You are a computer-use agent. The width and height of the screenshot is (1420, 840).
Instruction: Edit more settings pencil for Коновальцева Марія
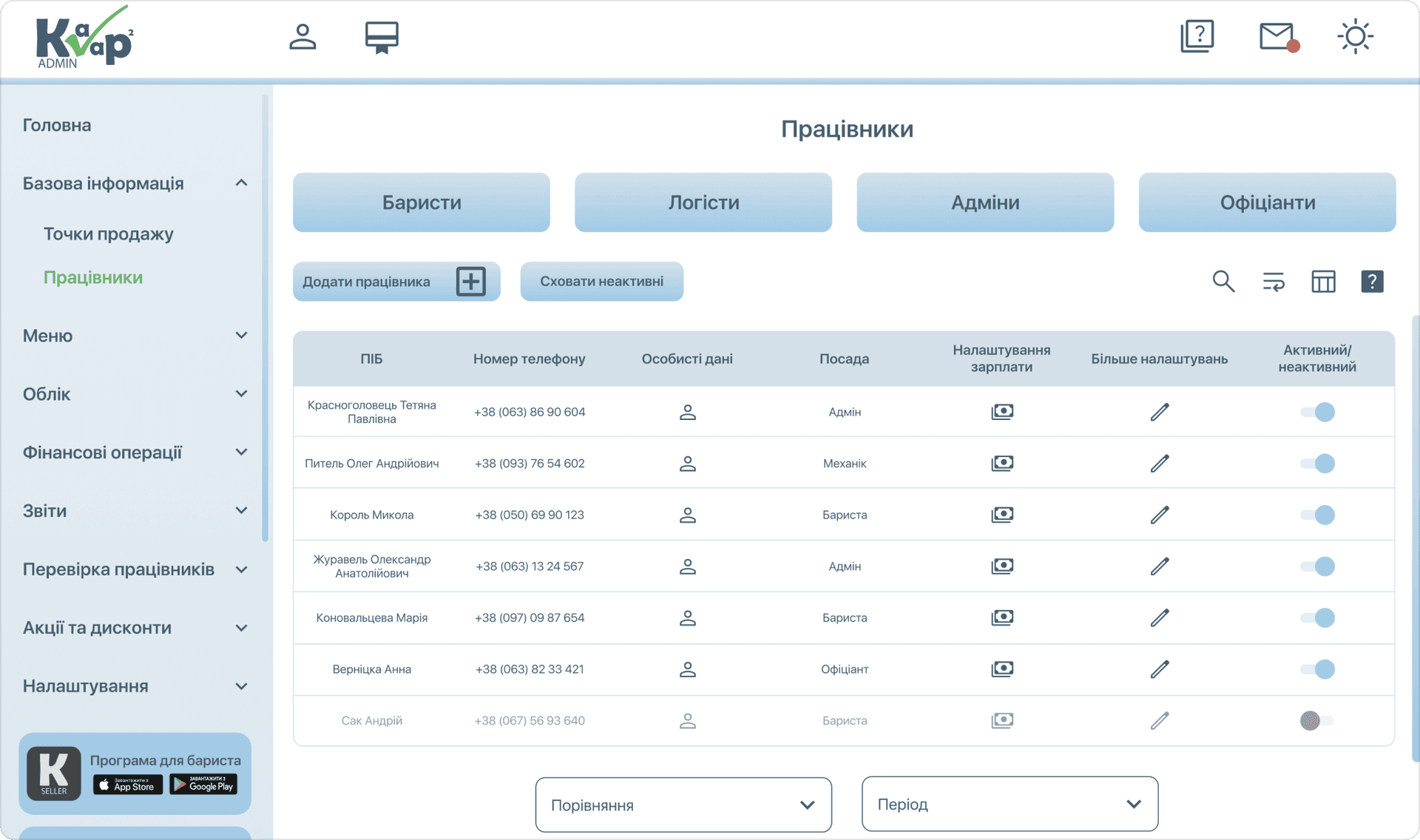[1160, 617]
